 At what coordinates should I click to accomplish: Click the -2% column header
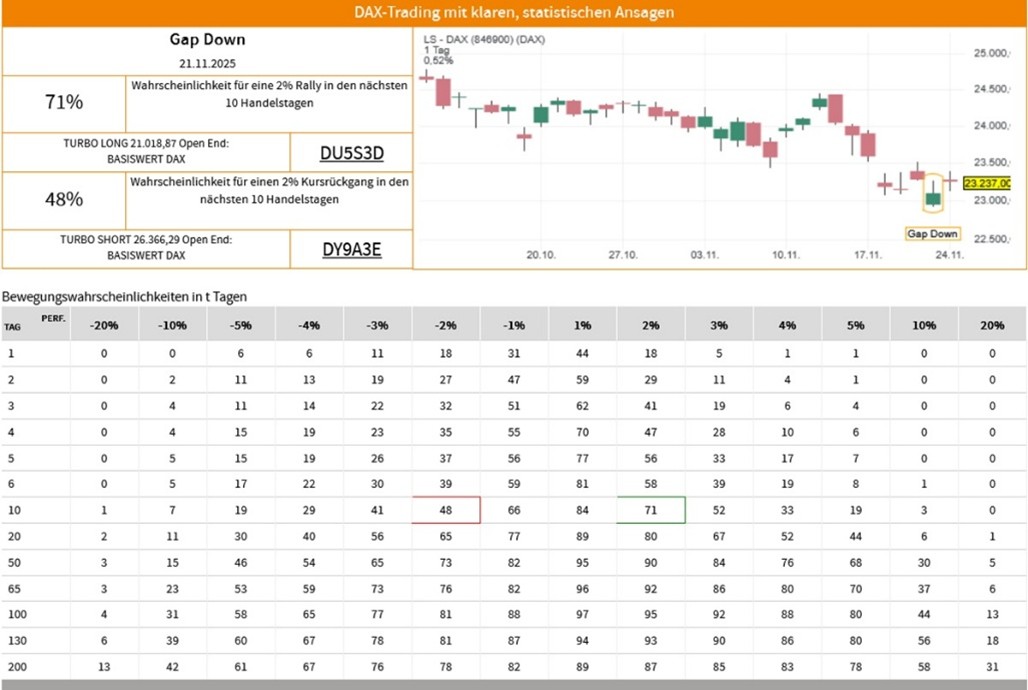point(446,325)
